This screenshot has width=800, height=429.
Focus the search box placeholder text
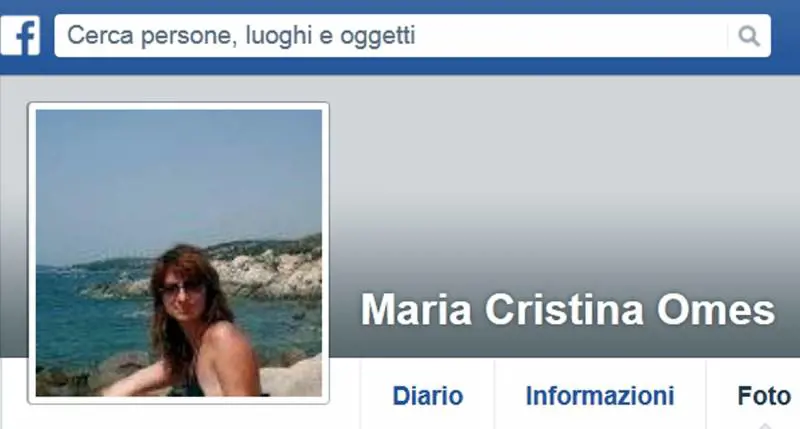[x=241, y=36]
